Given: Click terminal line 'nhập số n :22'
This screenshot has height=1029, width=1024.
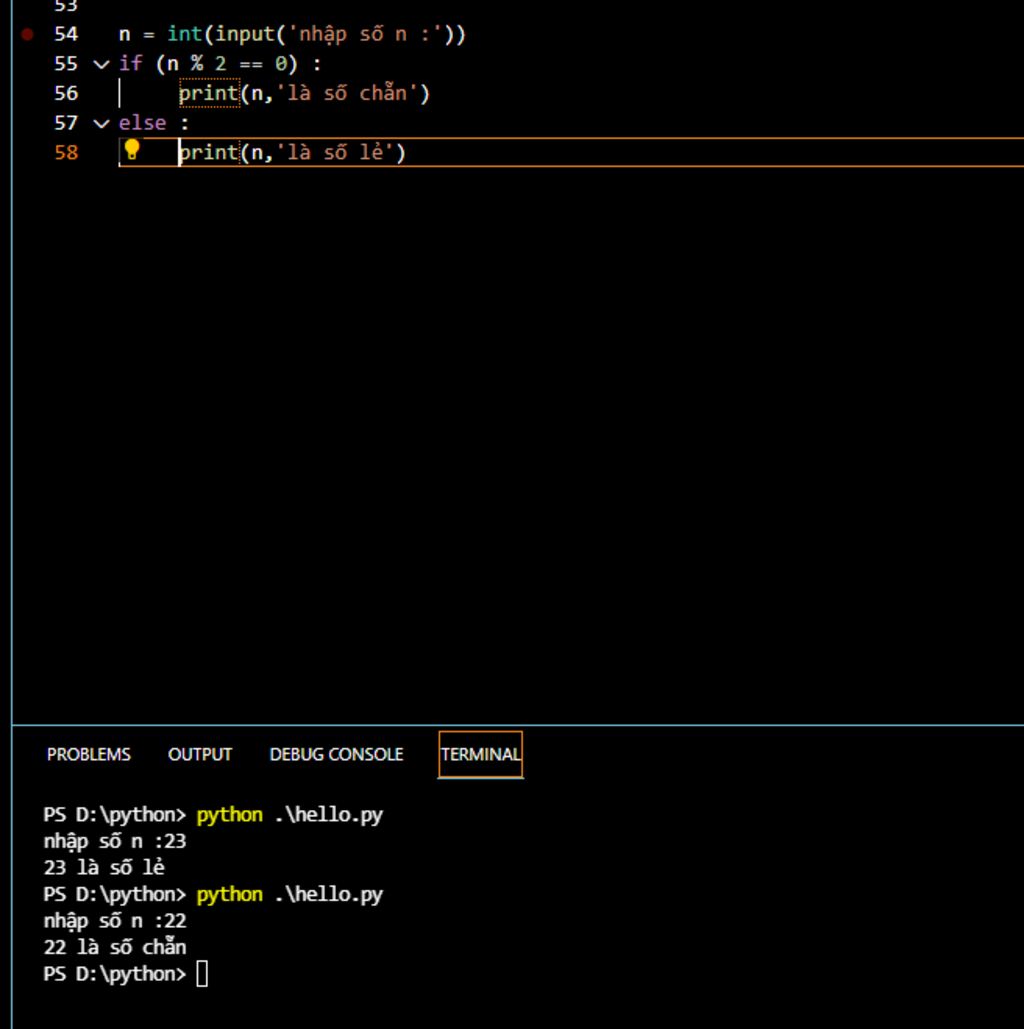Looking at the screenshot, I should coord(115,921).
